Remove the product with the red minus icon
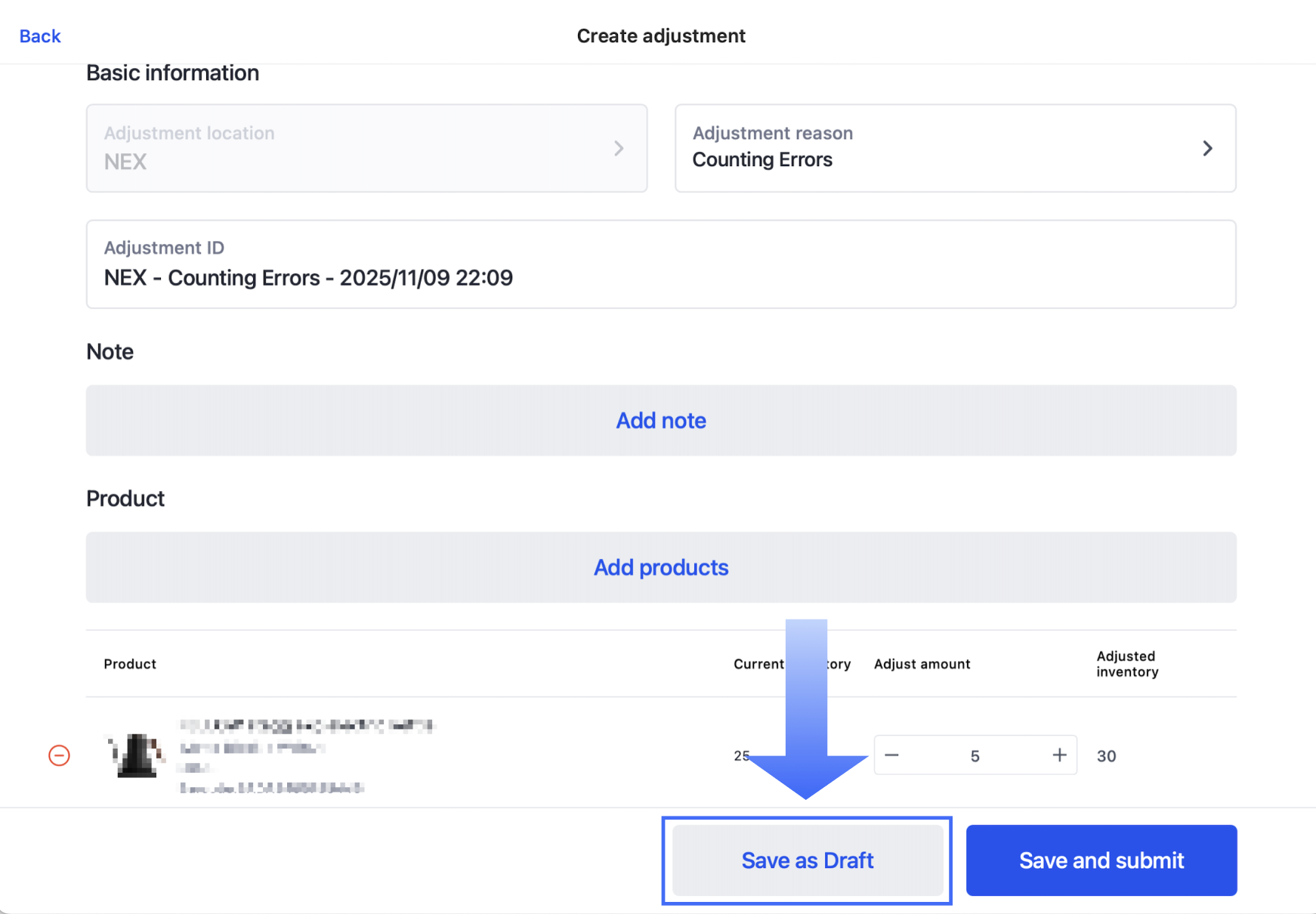The height and width of the screenshot is (914, 1316). click(x=59, y=755)
